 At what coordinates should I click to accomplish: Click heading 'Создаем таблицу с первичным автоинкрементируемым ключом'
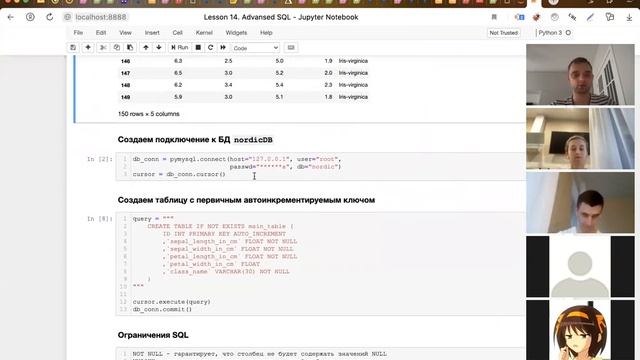pos(246,200)
